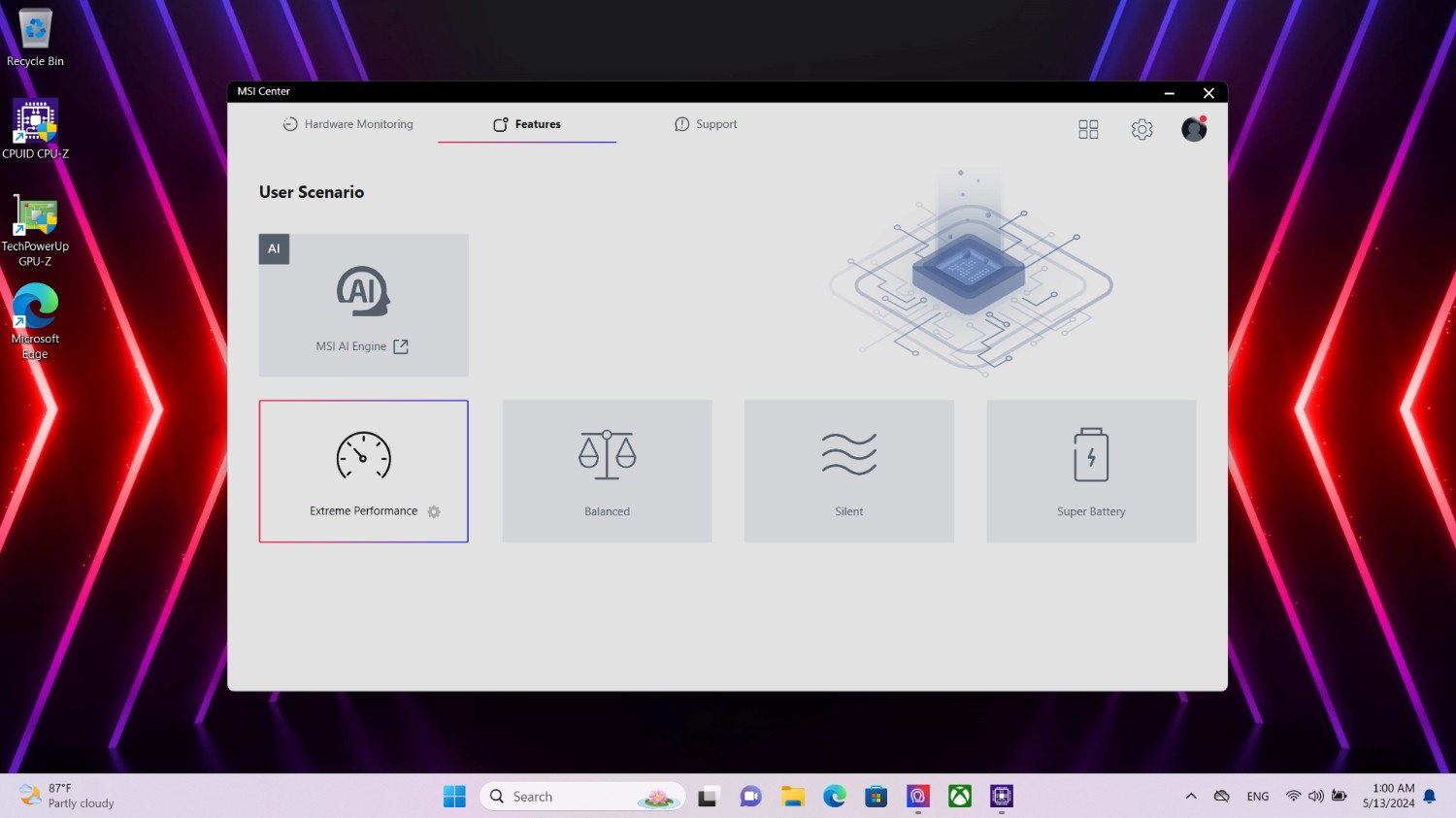Click the AI badge on the engine tile
Screen dimensions: 1456x818
[274, 248]
